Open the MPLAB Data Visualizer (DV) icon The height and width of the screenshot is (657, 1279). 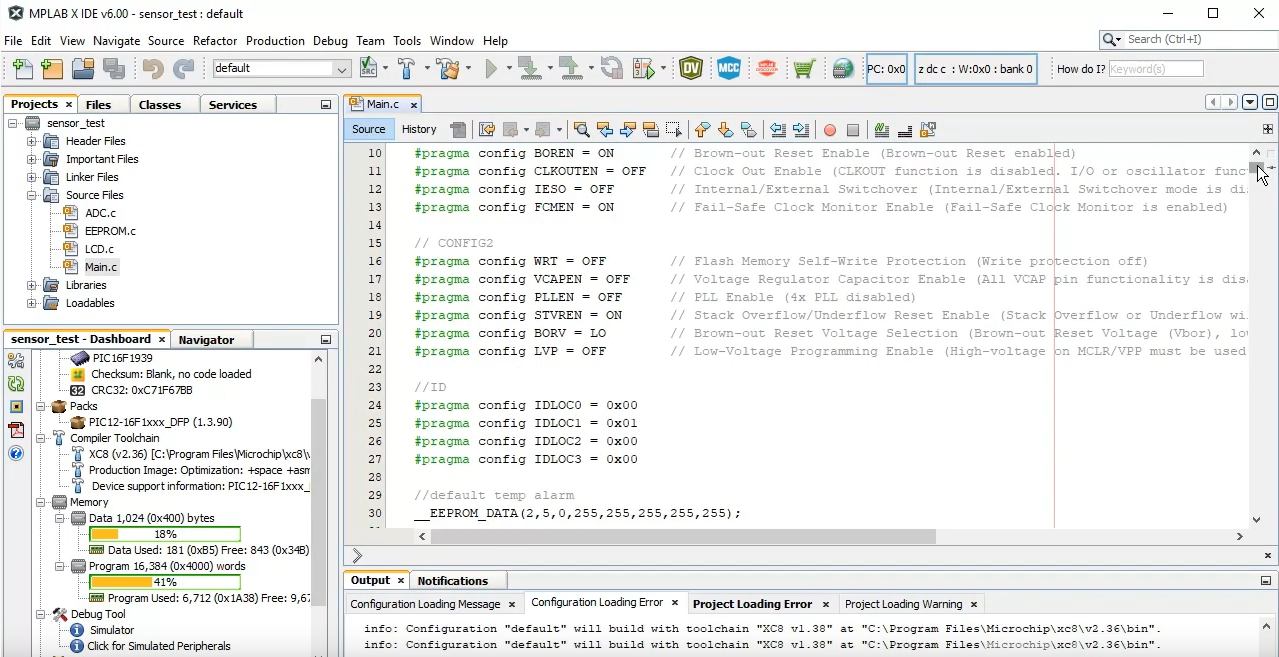691,69
